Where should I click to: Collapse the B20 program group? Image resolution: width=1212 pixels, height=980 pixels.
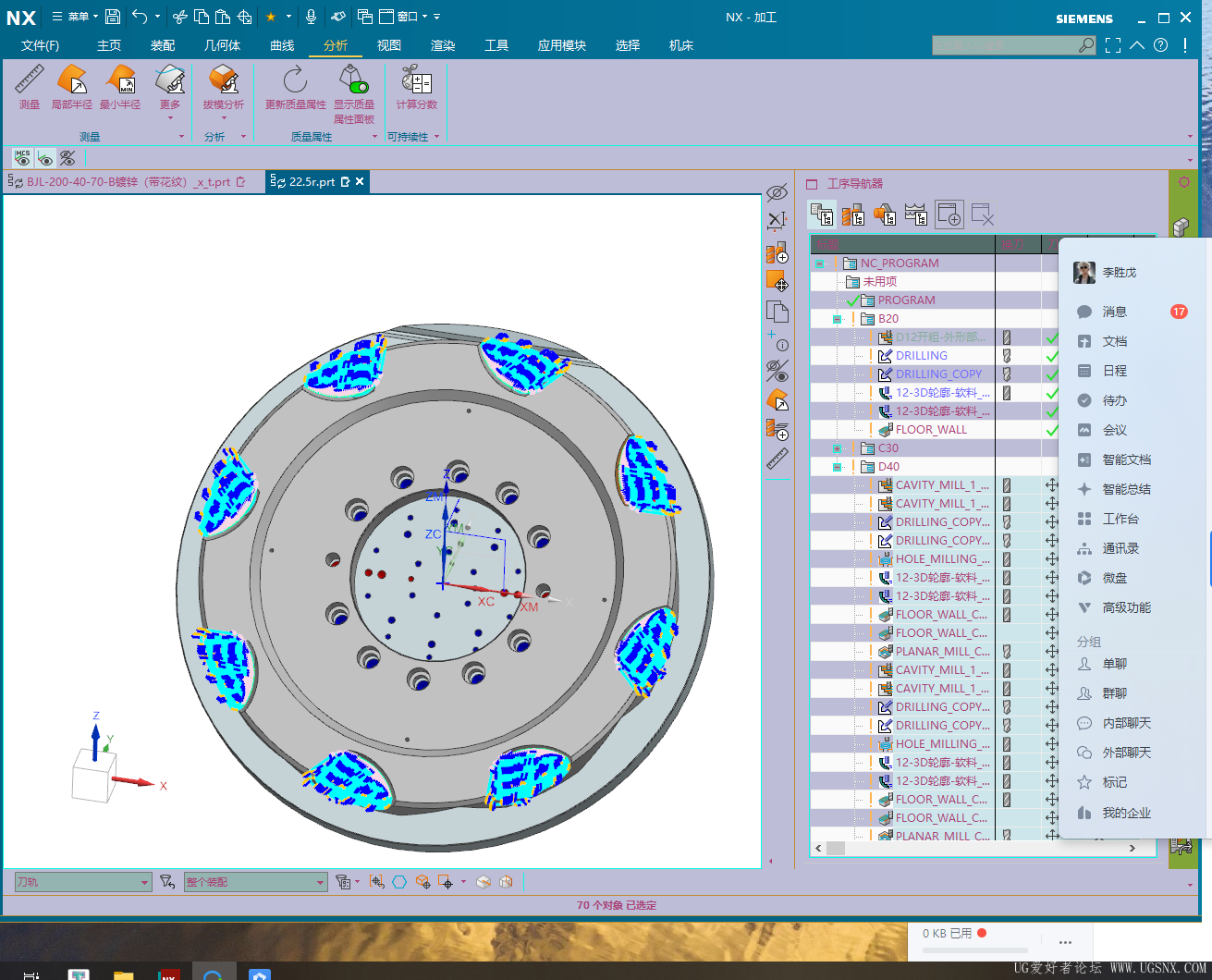point(837,319)
